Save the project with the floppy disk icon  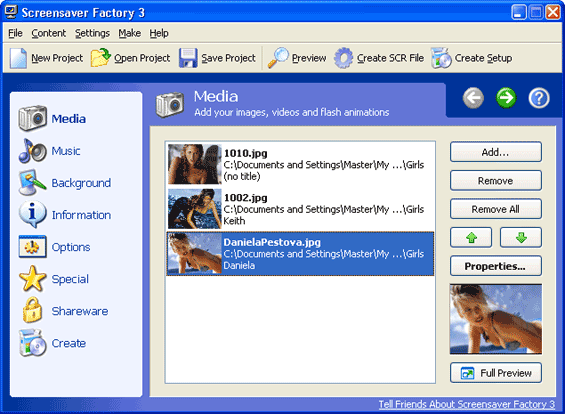pos(188,58)
